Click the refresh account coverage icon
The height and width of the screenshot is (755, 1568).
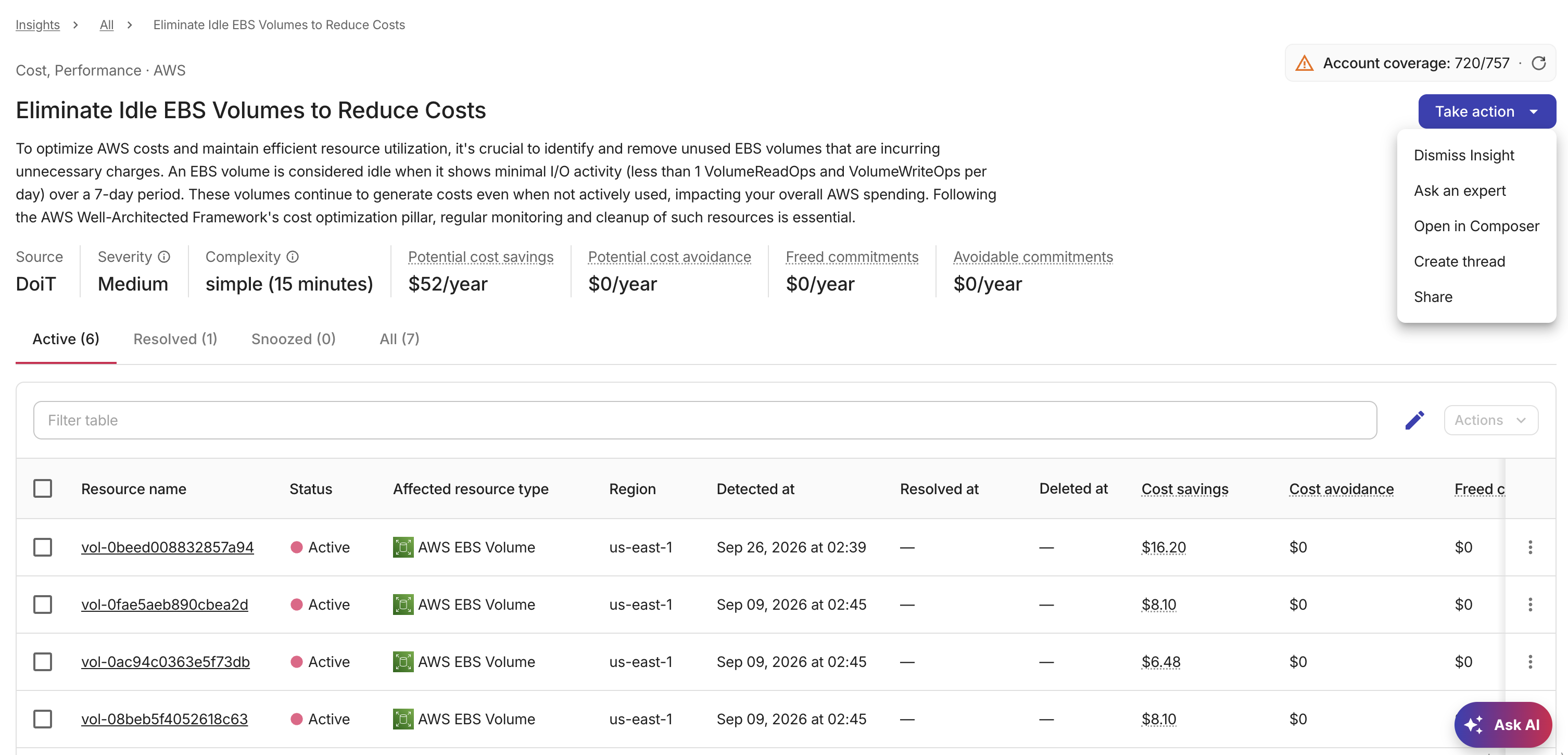(x=1539, y=64)
